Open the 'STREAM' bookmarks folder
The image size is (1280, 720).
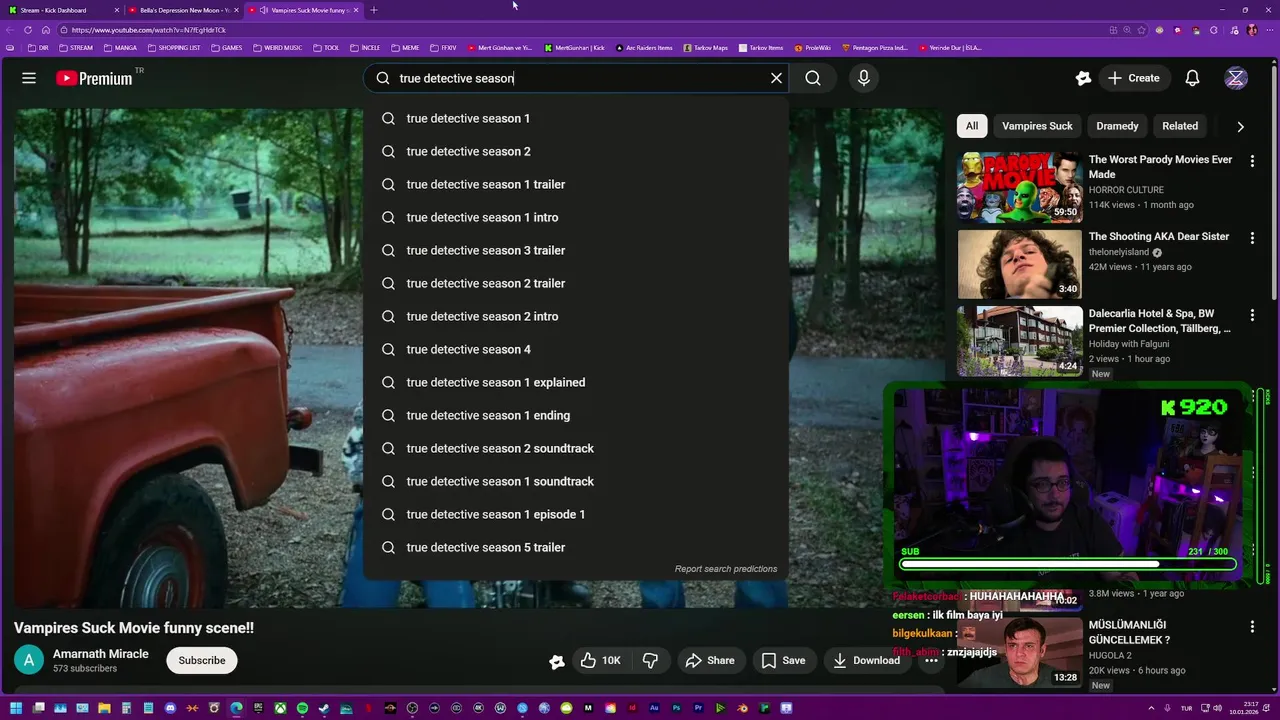(x=76, y=48)
